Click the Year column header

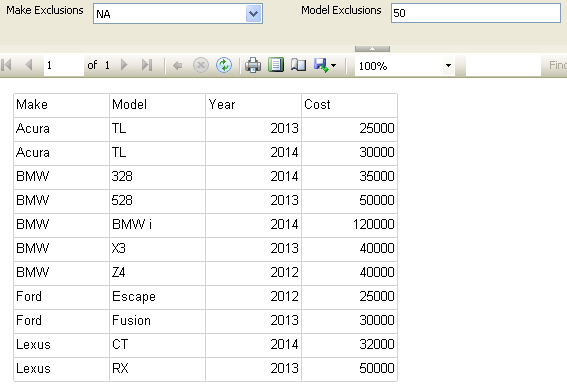[253, 105]
